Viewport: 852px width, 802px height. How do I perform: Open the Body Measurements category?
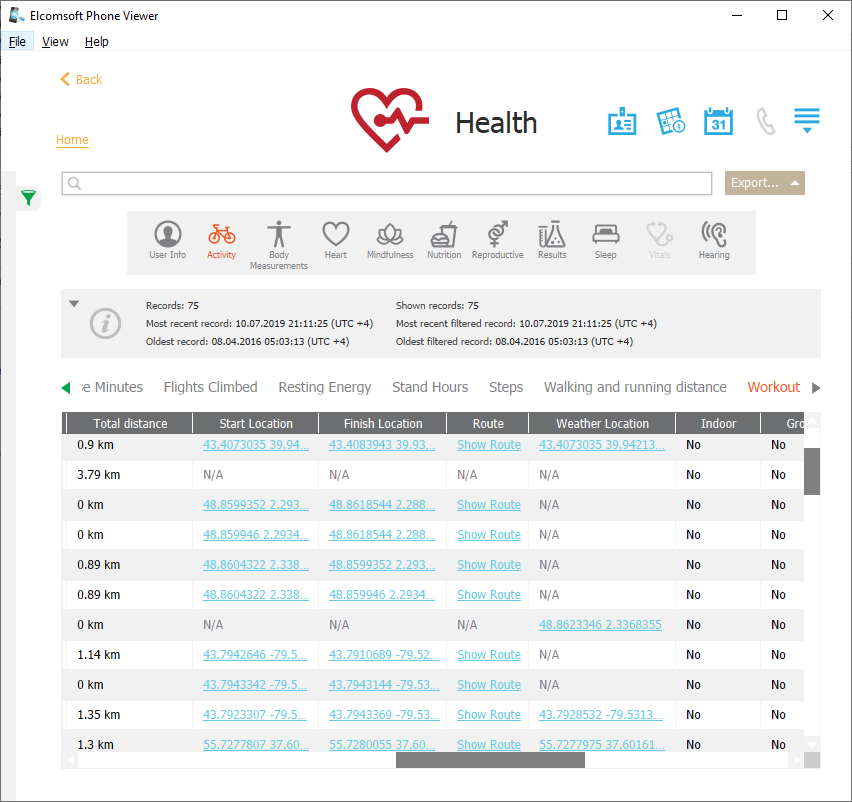(279, 243)
